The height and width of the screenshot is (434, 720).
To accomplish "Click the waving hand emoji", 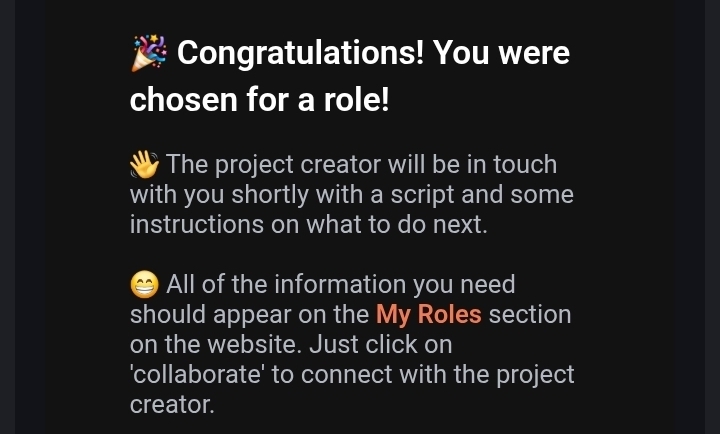I will pyautogui.click(x=145, y=164).
